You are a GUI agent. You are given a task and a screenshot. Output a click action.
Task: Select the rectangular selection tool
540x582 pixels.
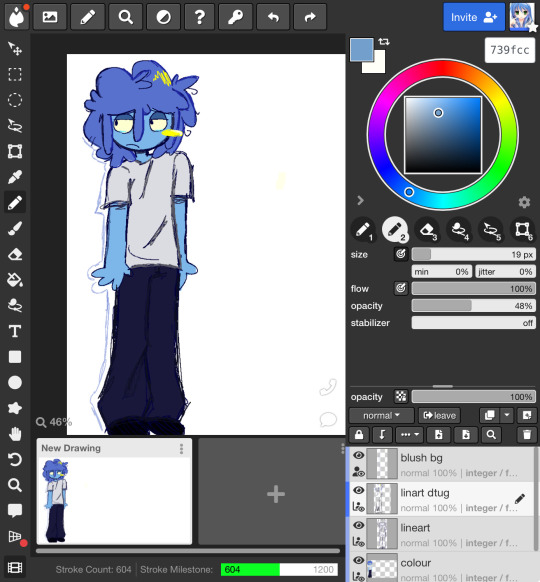[x=15, y=74]
